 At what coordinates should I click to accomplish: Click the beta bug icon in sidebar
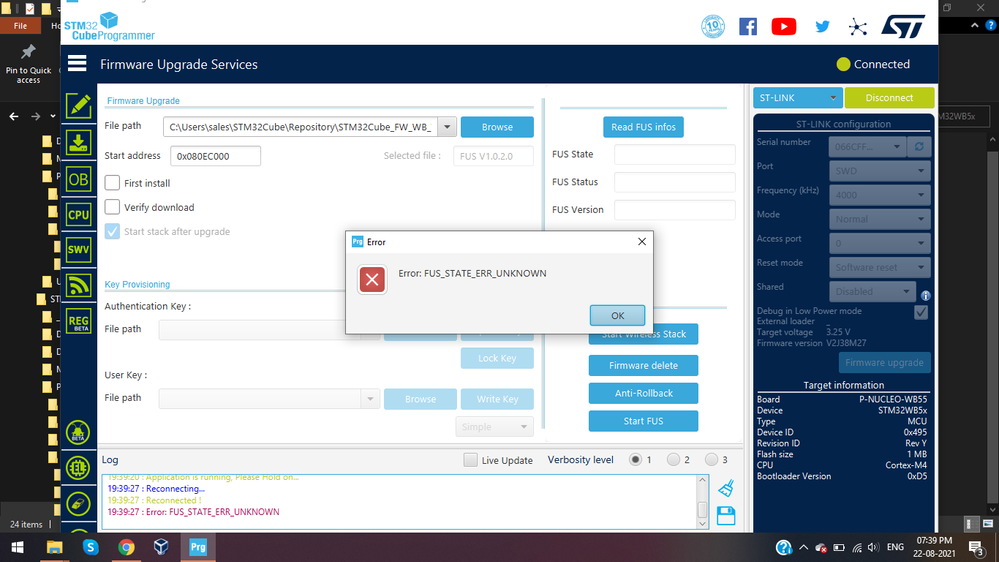(78, 433)
